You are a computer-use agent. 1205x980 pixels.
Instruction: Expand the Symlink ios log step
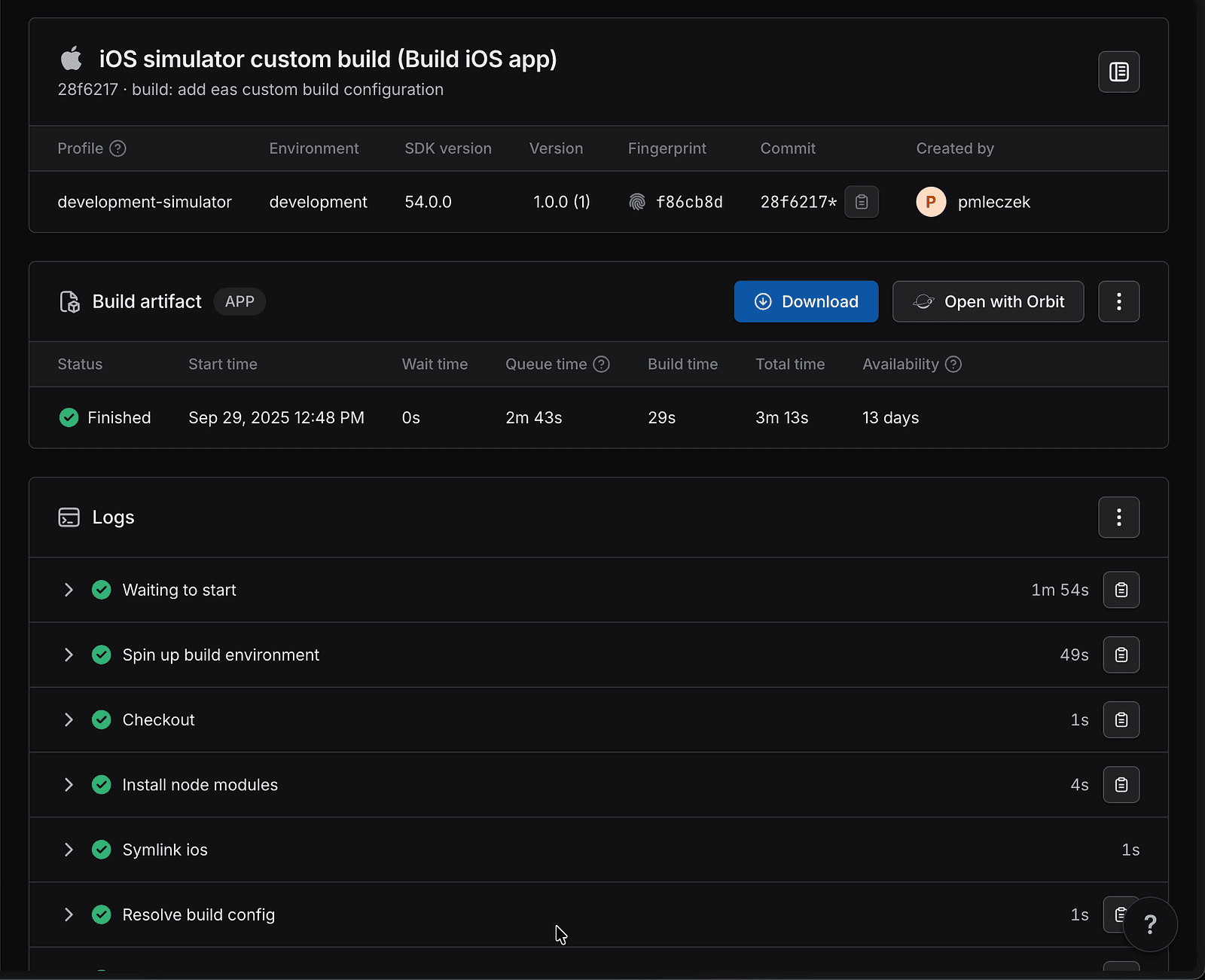pos(69,850)
